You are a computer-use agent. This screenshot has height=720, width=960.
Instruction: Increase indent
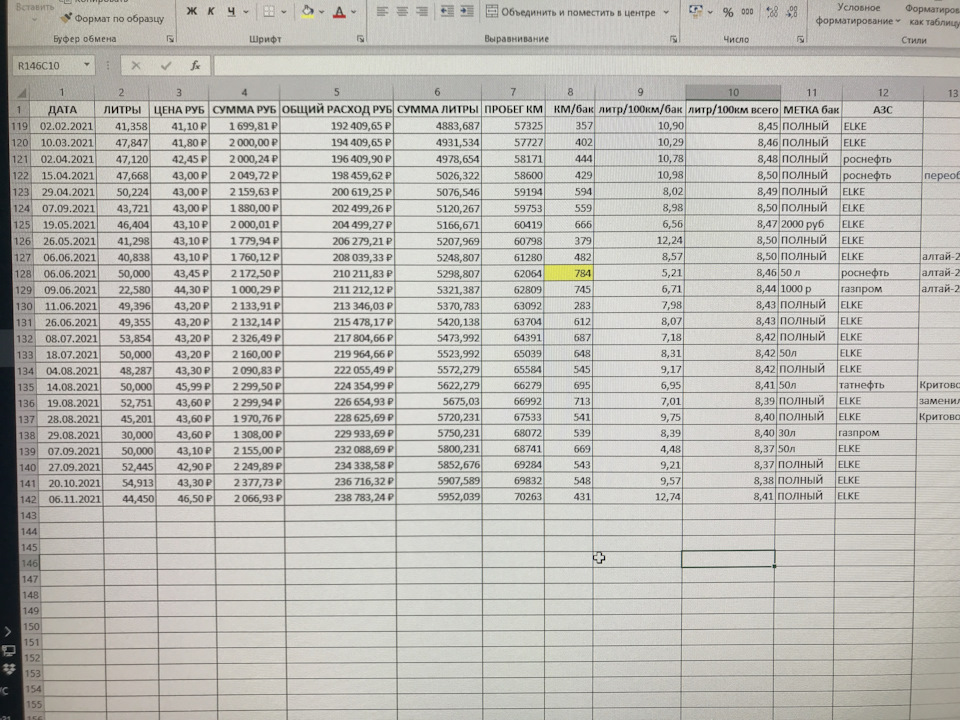coord(467,12)
